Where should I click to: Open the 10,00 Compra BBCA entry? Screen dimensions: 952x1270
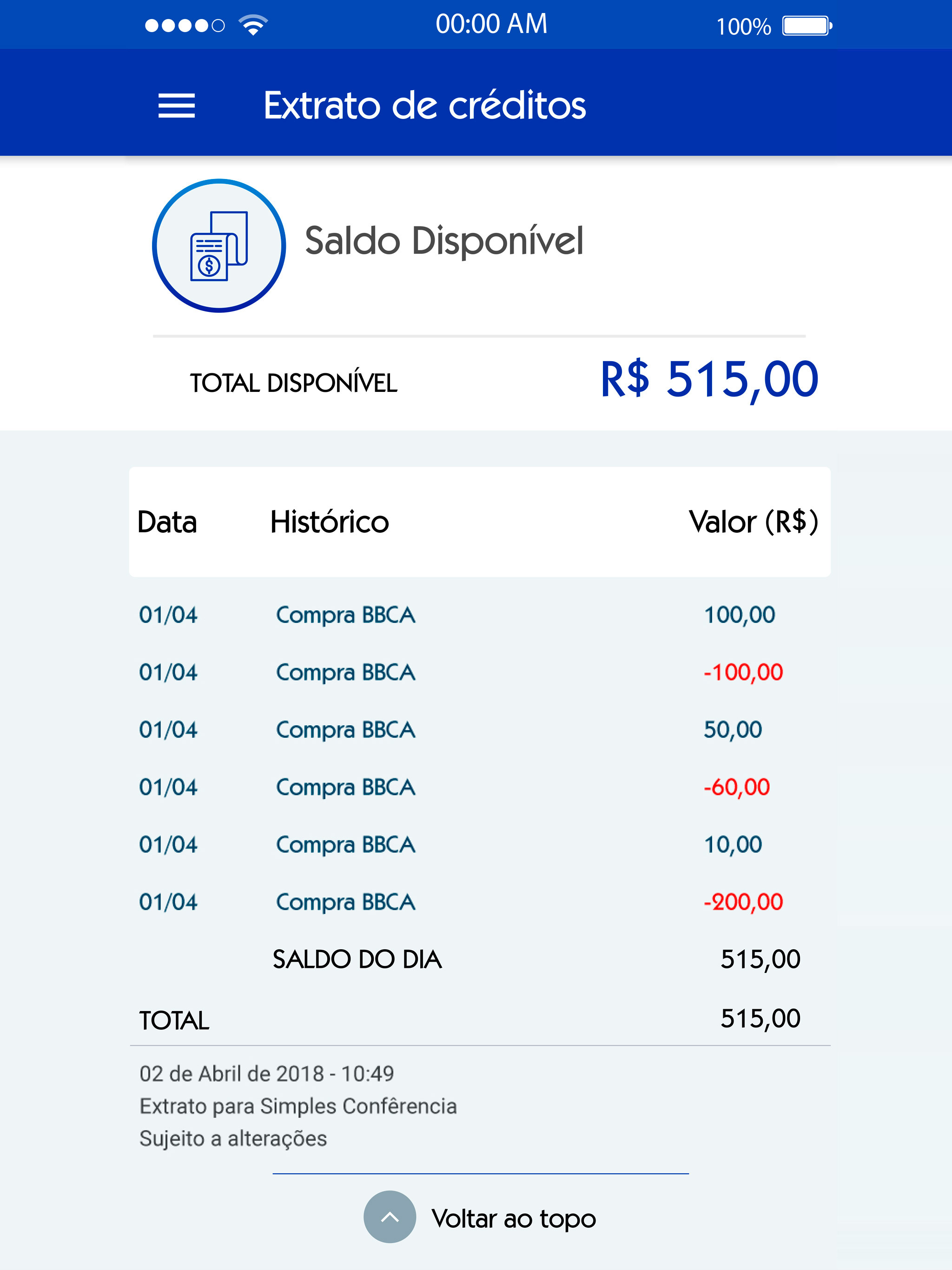point(479,845)
